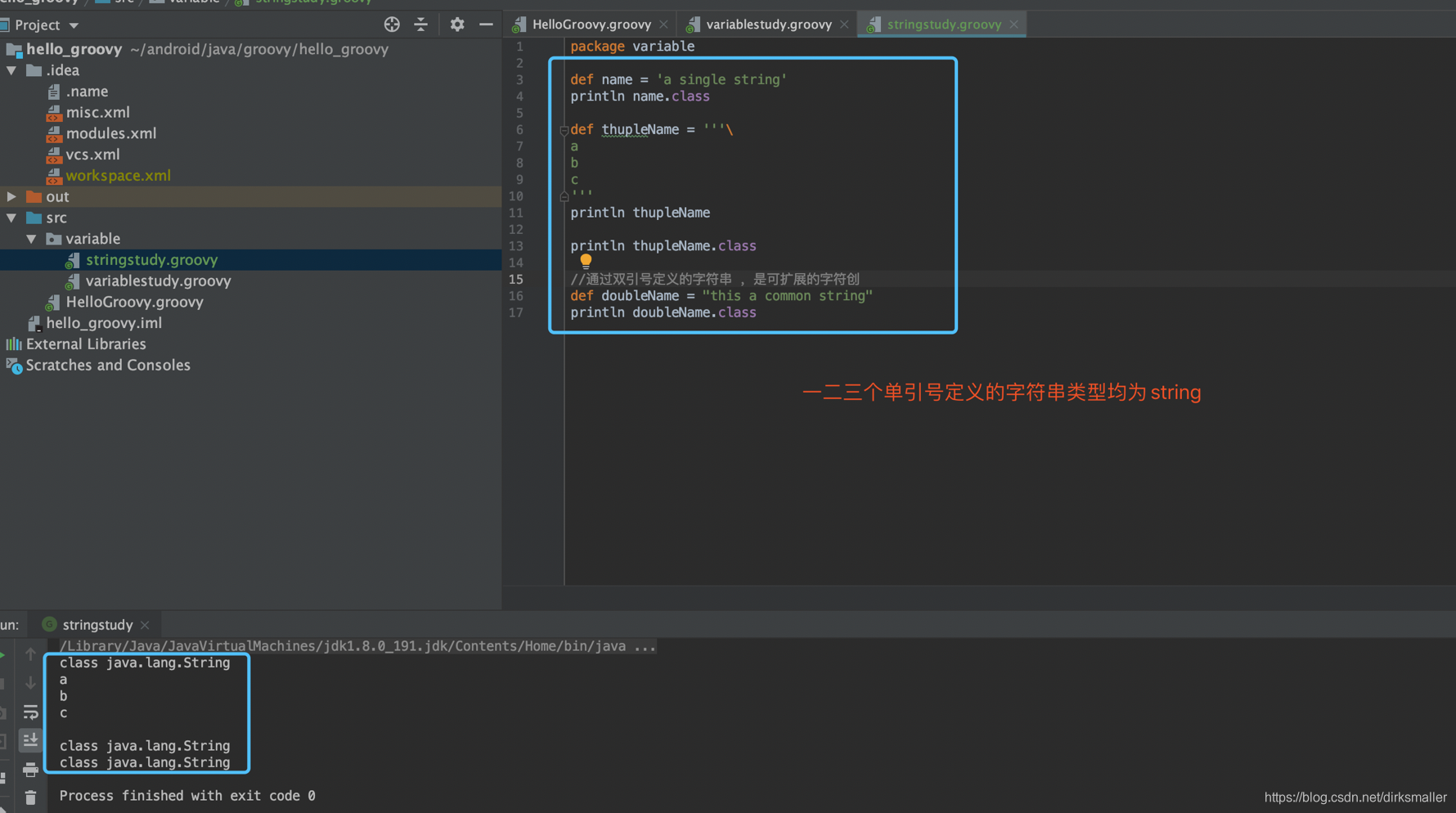Click the Scratches and Consoles clock icon
1456x813 pixels.
tap(14, 366)
